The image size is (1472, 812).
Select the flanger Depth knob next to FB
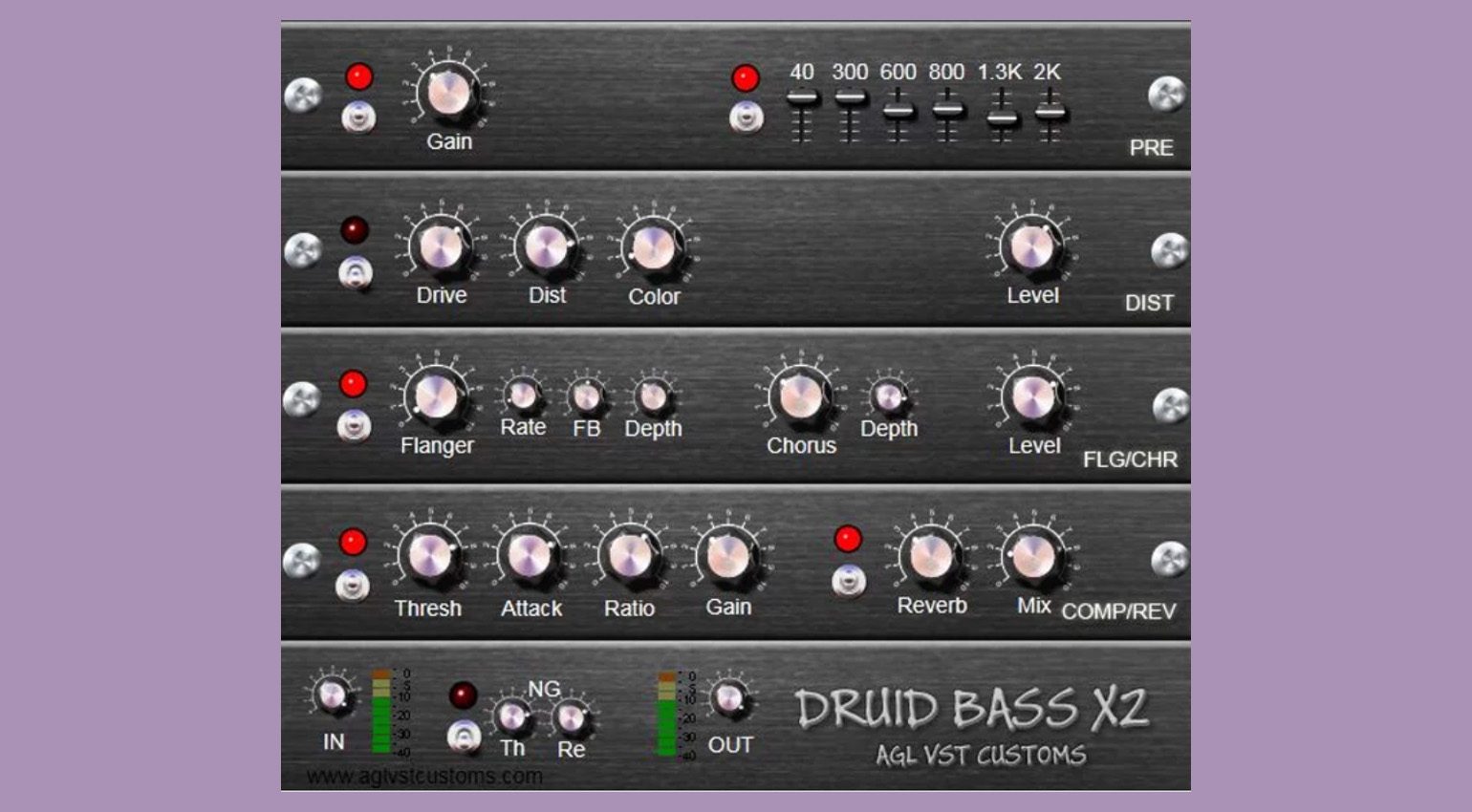coord(654,395)
